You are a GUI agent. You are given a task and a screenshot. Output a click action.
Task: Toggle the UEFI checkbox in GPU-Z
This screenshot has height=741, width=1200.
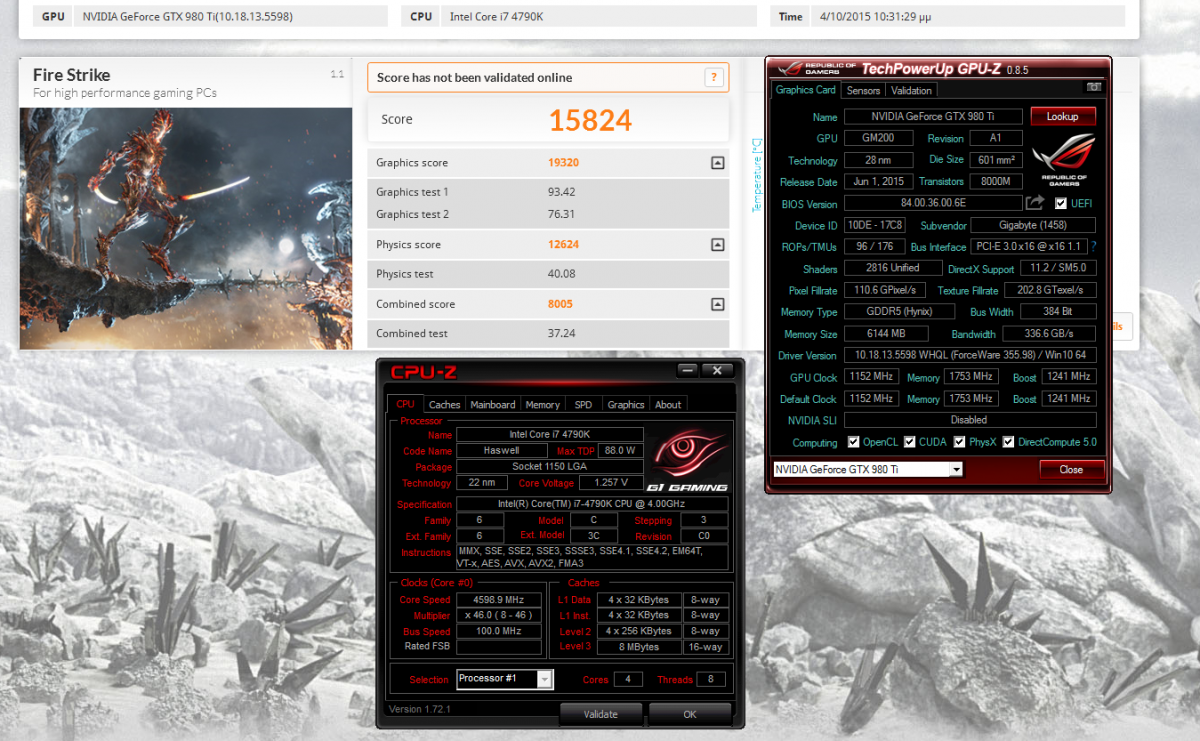click(1061, 203)
